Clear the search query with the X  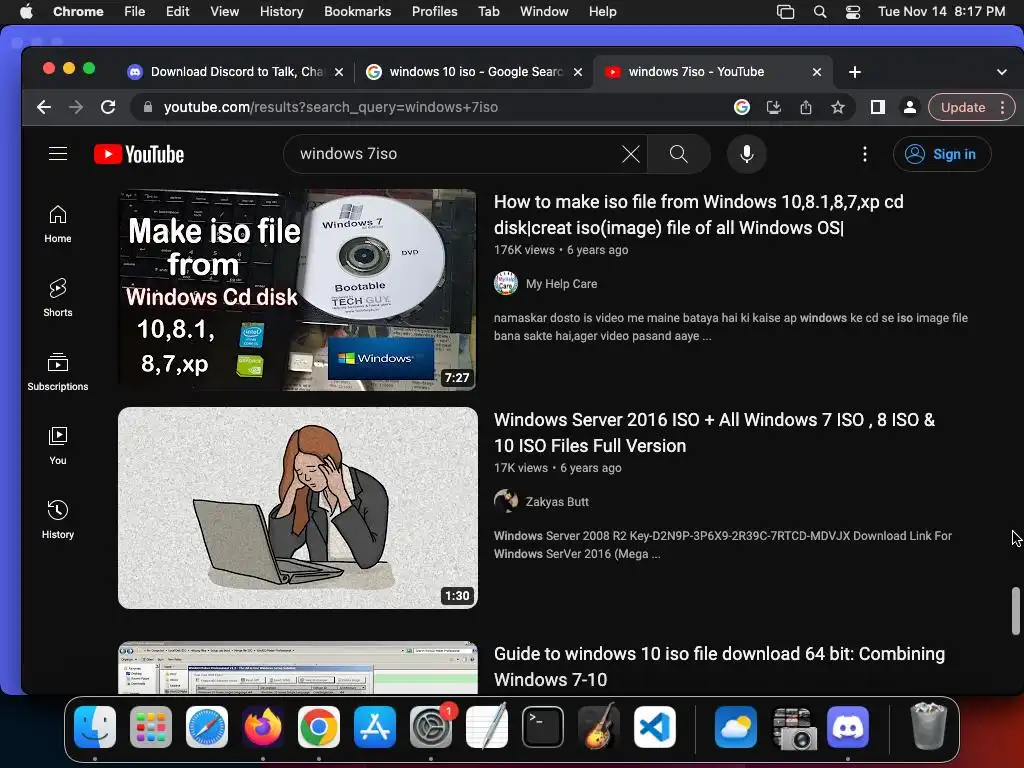(x=630, y=154)
